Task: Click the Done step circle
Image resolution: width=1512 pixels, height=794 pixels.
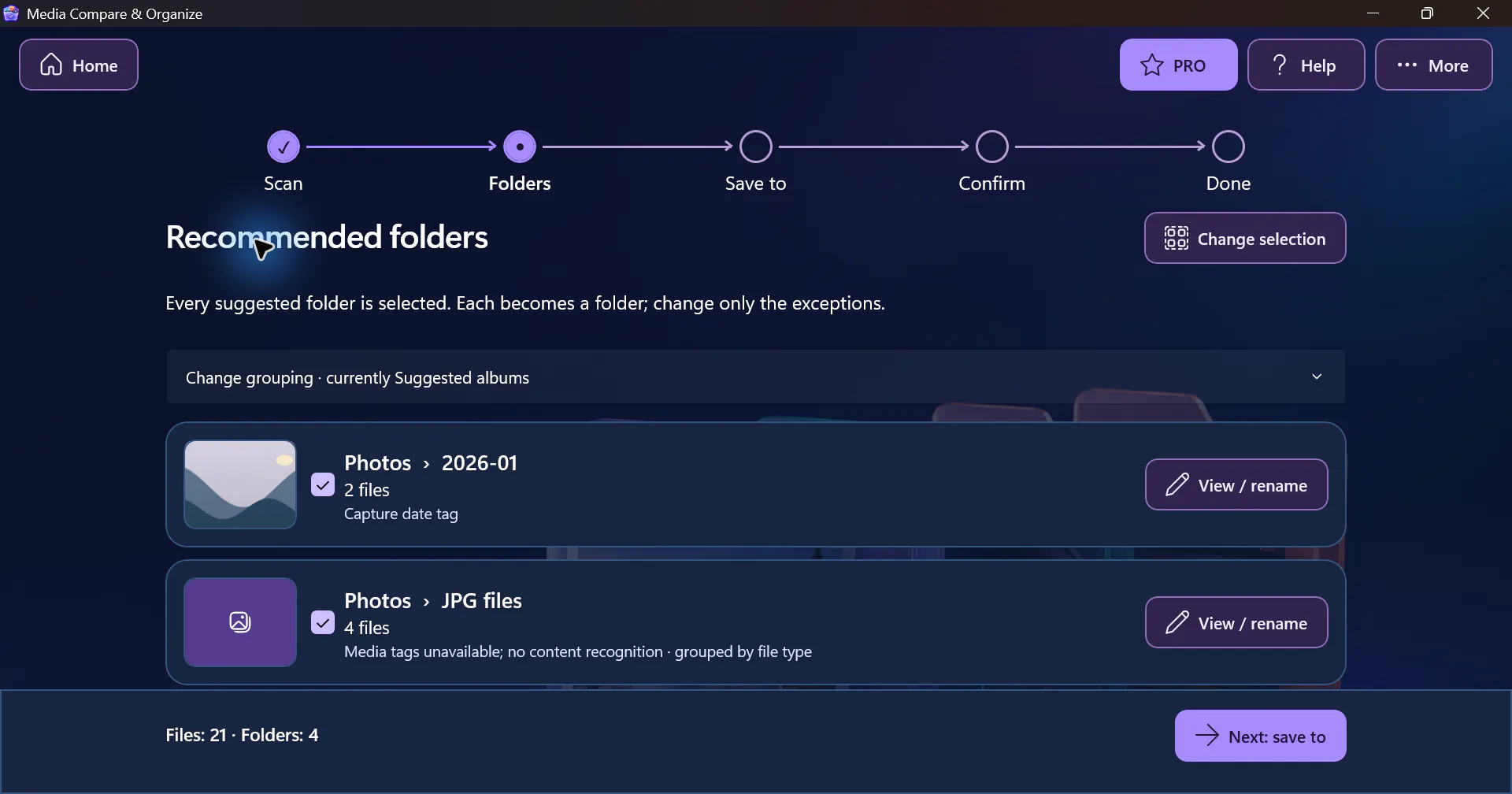Action: coord(1228,147)
